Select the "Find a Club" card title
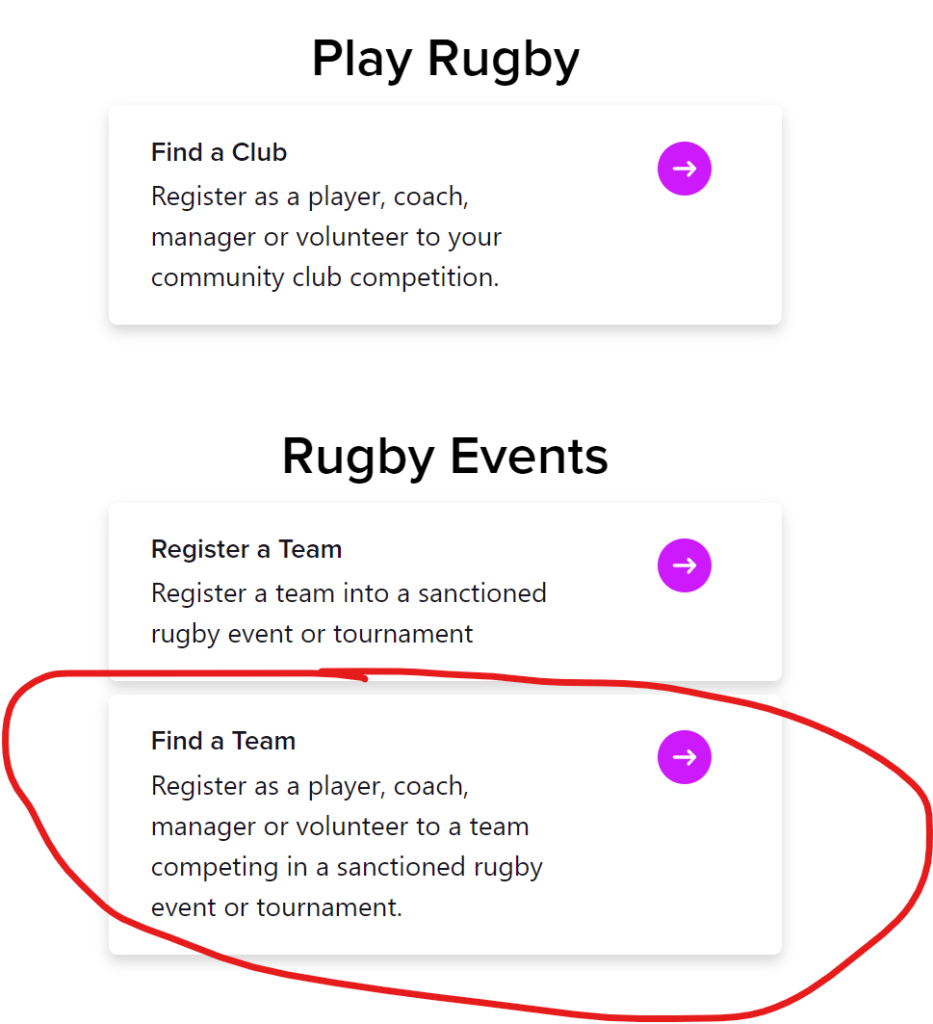This screenshot has width=933, height=1024. 219,153
